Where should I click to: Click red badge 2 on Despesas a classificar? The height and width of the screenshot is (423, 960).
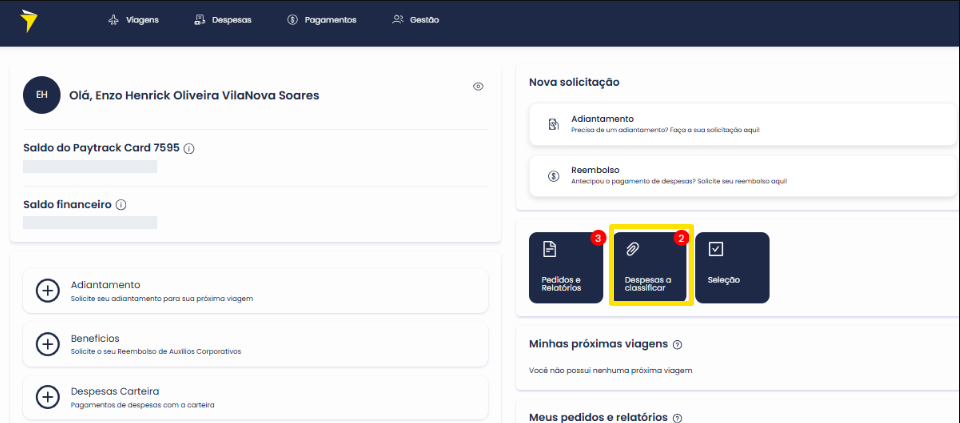[681, 238]
